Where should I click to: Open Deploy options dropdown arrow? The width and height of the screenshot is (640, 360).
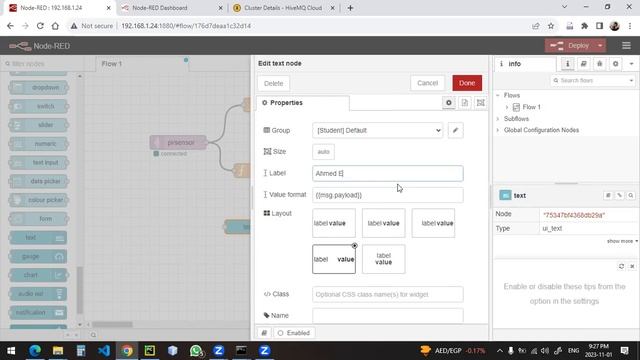coord(600,46)
